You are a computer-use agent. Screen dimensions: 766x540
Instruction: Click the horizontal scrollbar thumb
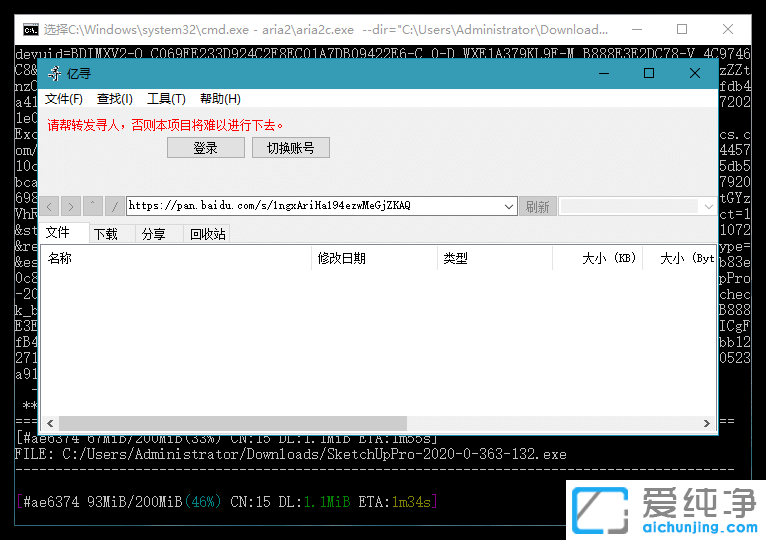[x=233, y=423]
